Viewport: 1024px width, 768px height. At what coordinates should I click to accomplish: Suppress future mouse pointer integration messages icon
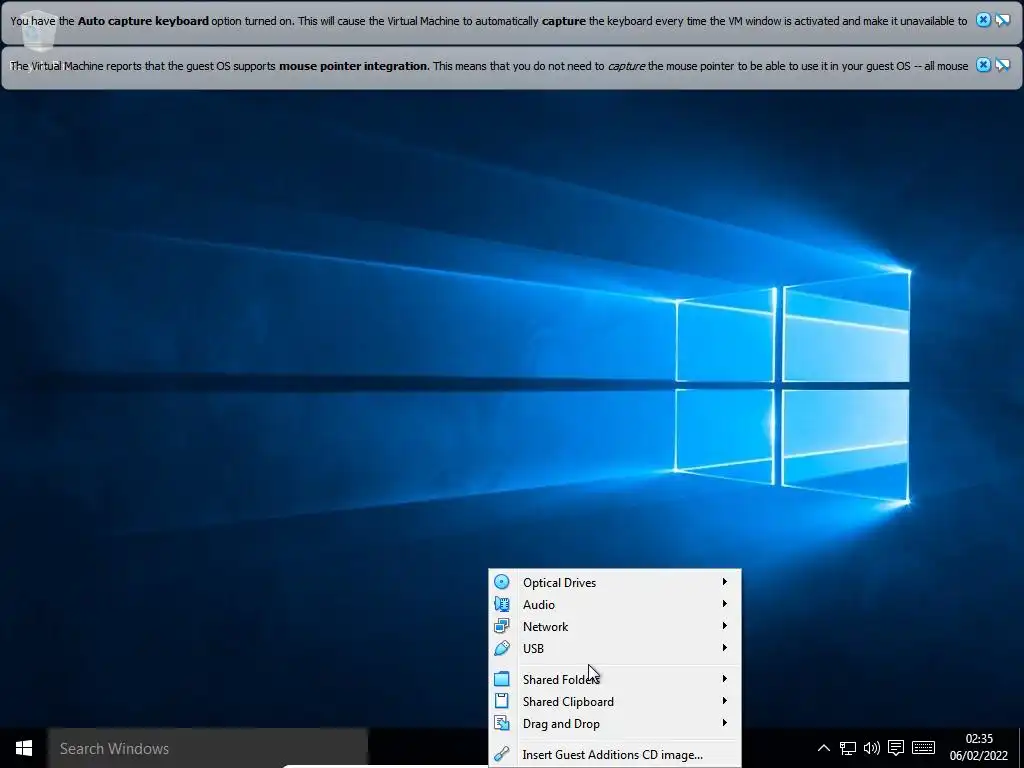click(1002, 65)
